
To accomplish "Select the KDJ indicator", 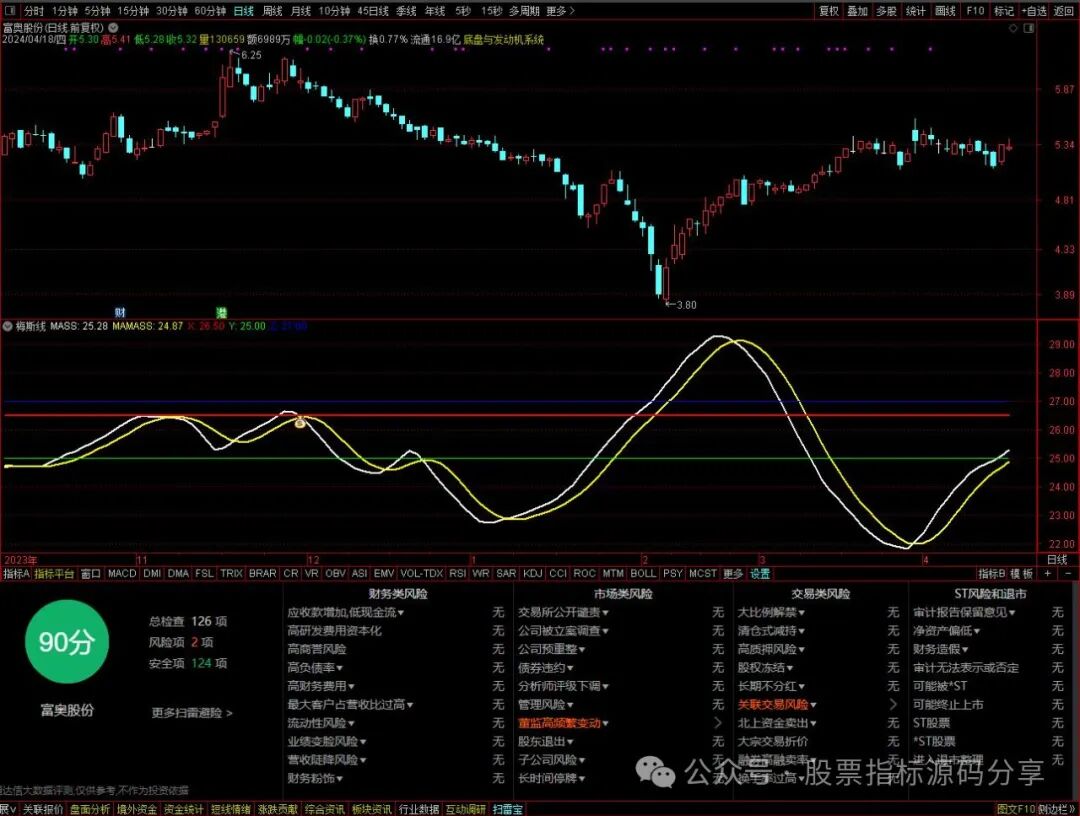I will point(532,574).
